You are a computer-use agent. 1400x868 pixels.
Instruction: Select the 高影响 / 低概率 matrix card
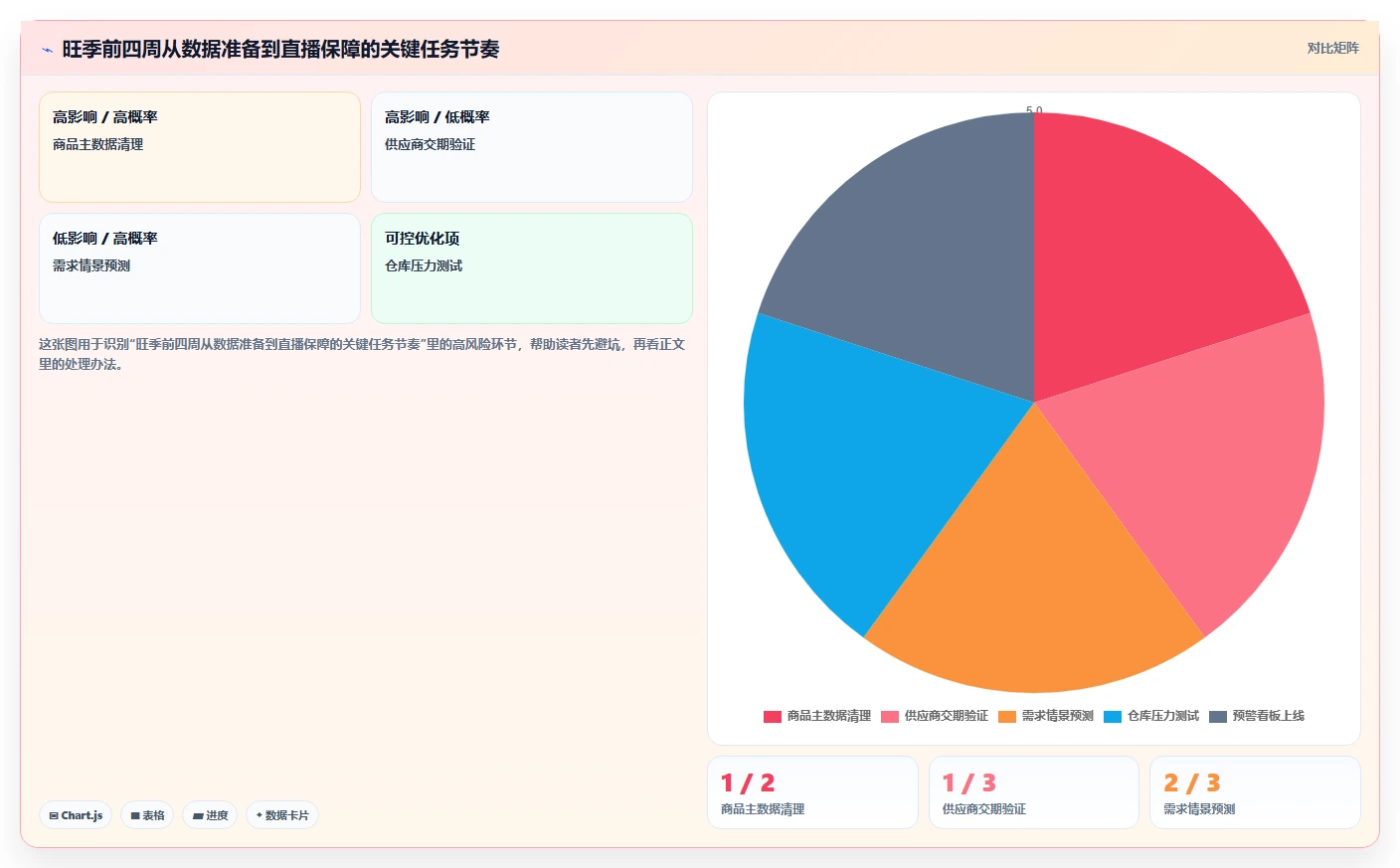[532, 147]
